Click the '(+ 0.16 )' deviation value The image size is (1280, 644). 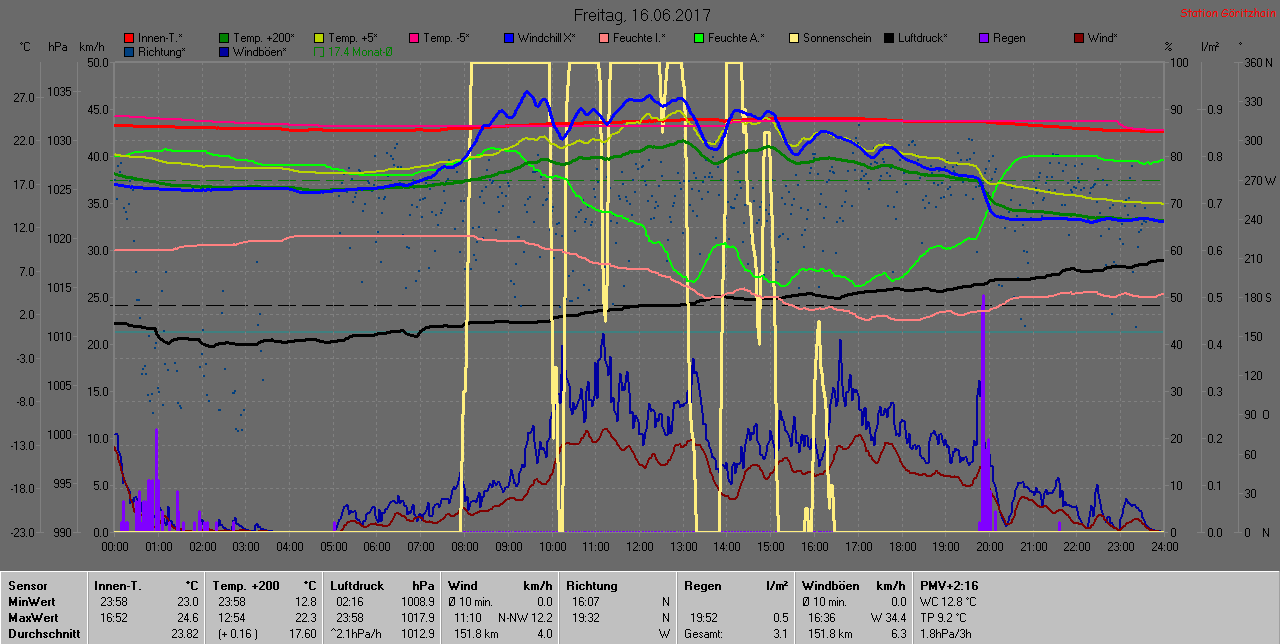(237, 634)
